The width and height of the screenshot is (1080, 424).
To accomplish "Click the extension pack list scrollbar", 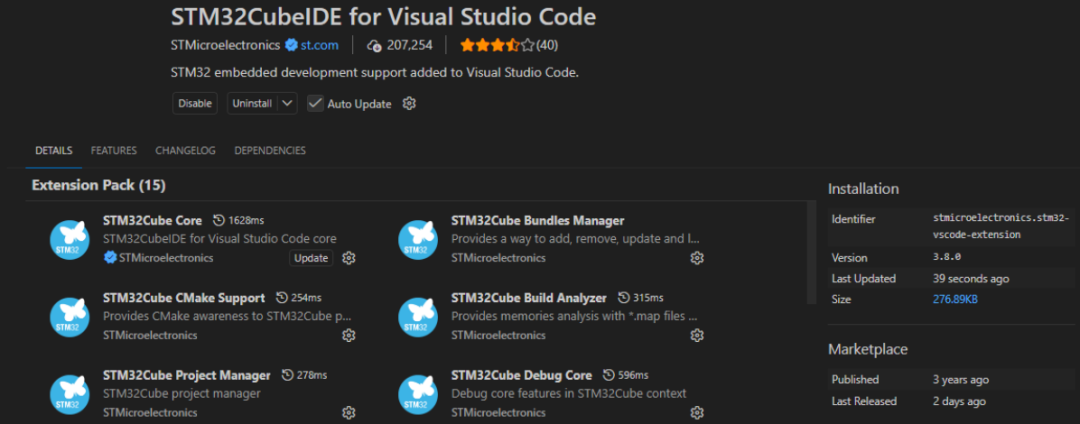I will tap(811, 251).
